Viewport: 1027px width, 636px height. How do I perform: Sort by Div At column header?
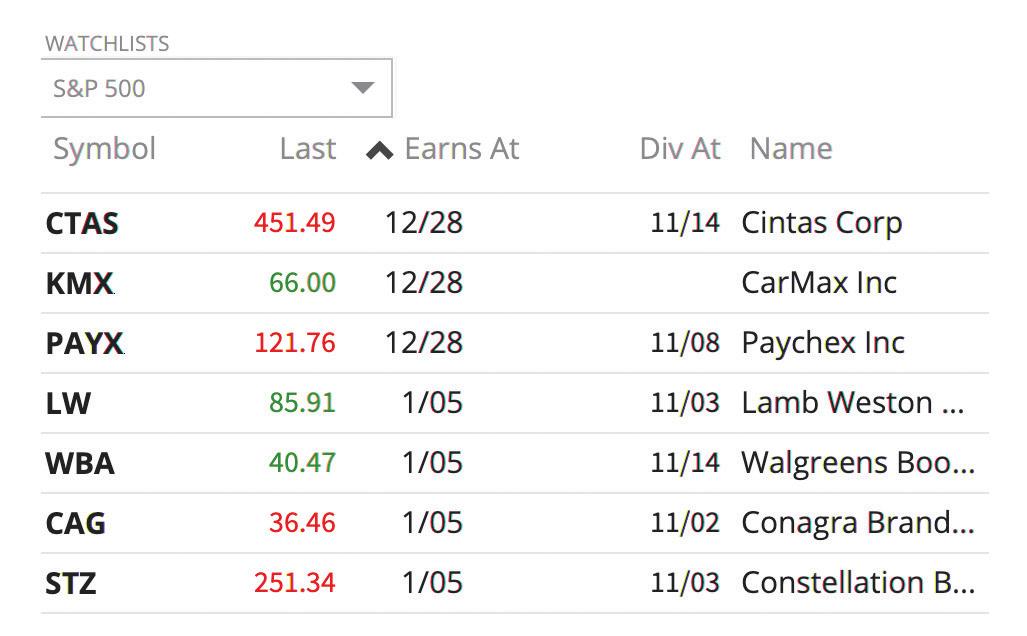680,149
